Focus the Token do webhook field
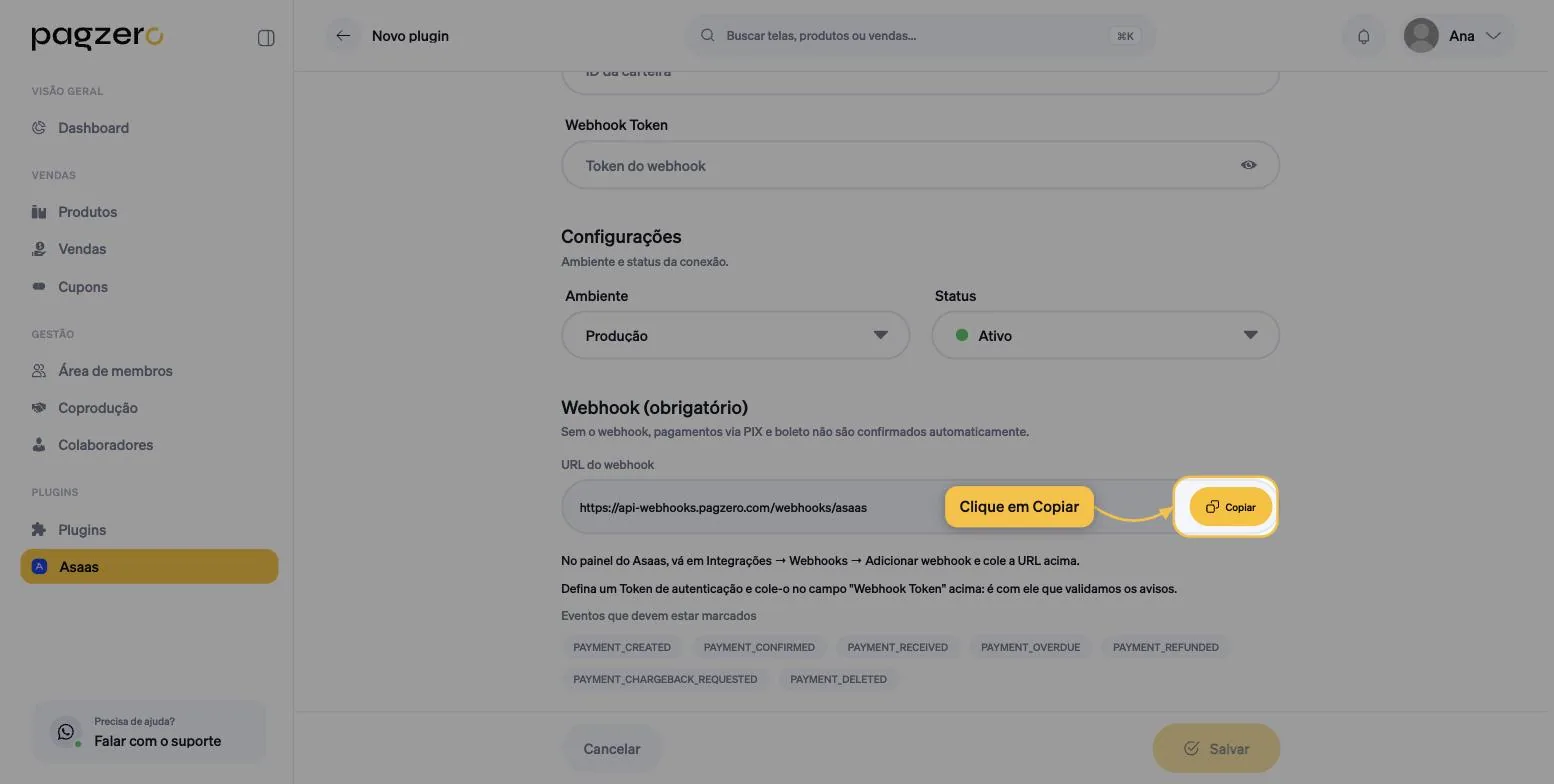 tap(920, 165)
